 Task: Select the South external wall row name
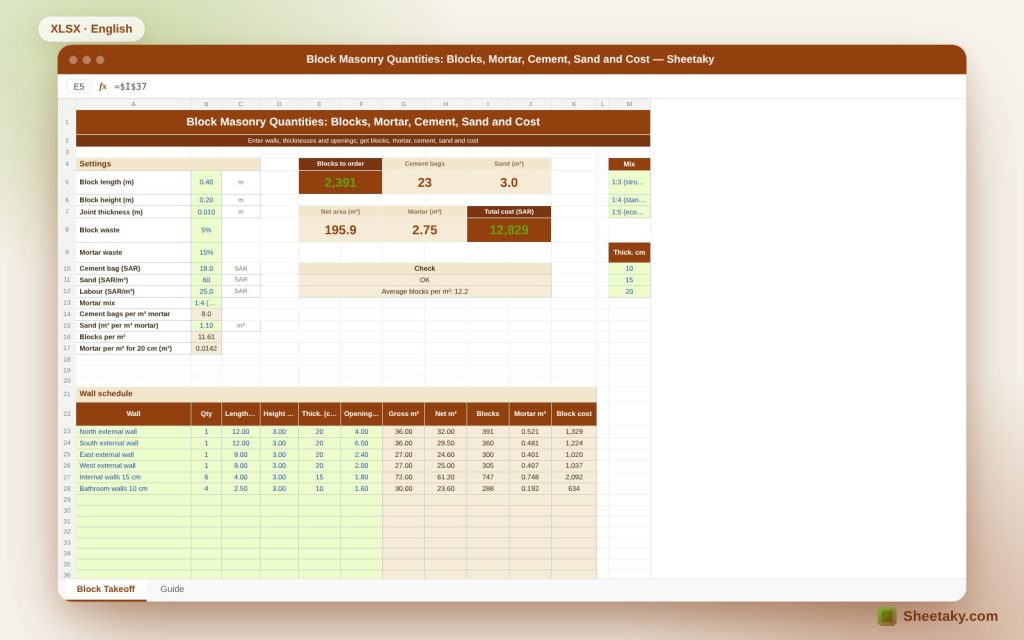click(133, 443)
